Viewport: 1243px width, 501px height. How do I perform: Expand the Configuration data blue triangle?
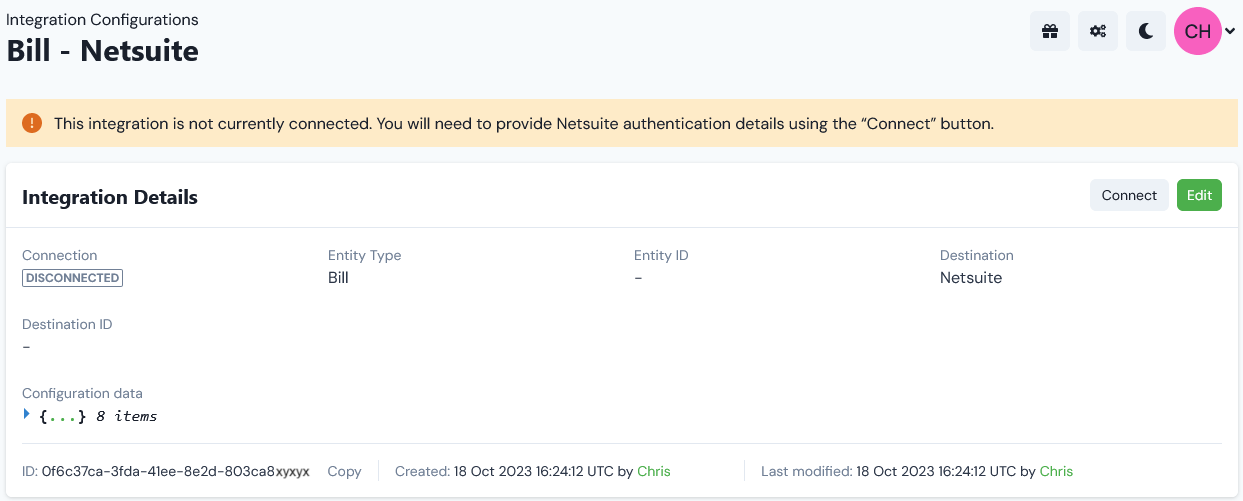coord(27,414)
